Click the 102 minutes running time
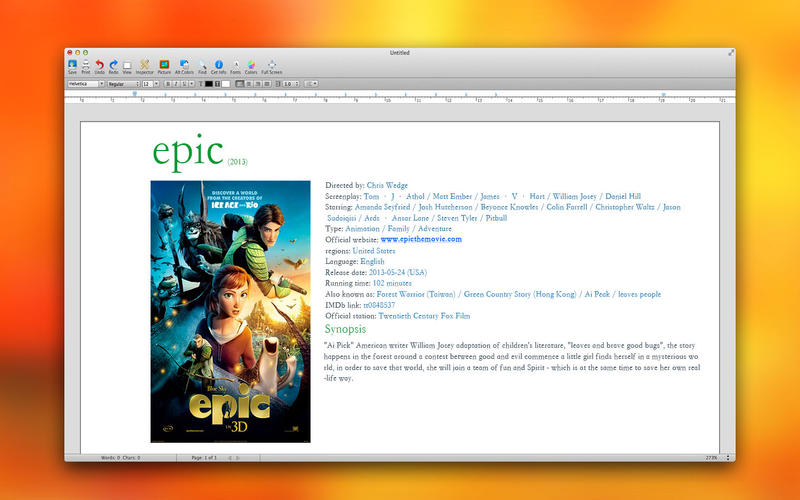800x500 pixels. (x=392, y=283)
